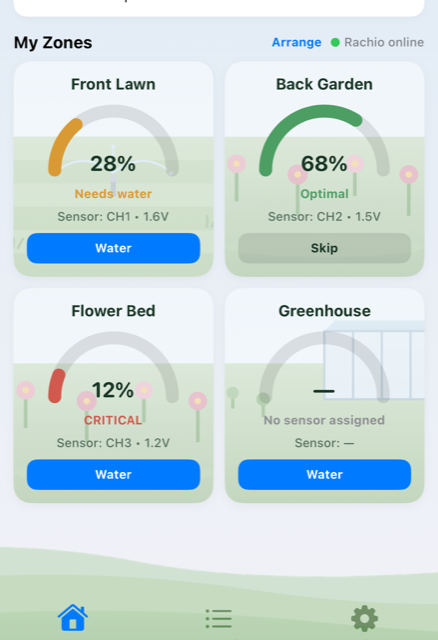Tap Sensor CH2 1.5V reading
438x640 pixels.
(325, 216)
